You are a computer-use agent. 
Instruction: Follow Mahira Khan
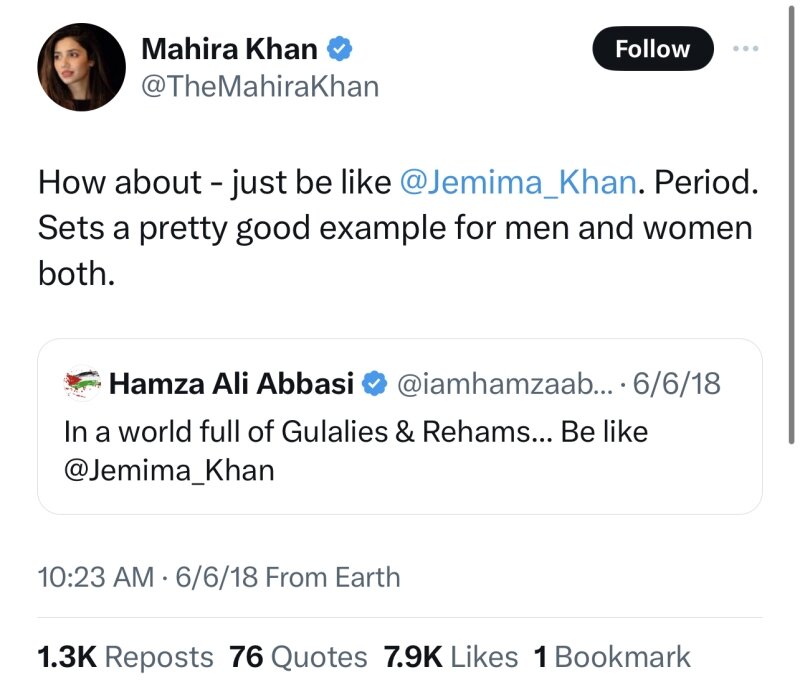pyautogui.click(x=652, y=49)
